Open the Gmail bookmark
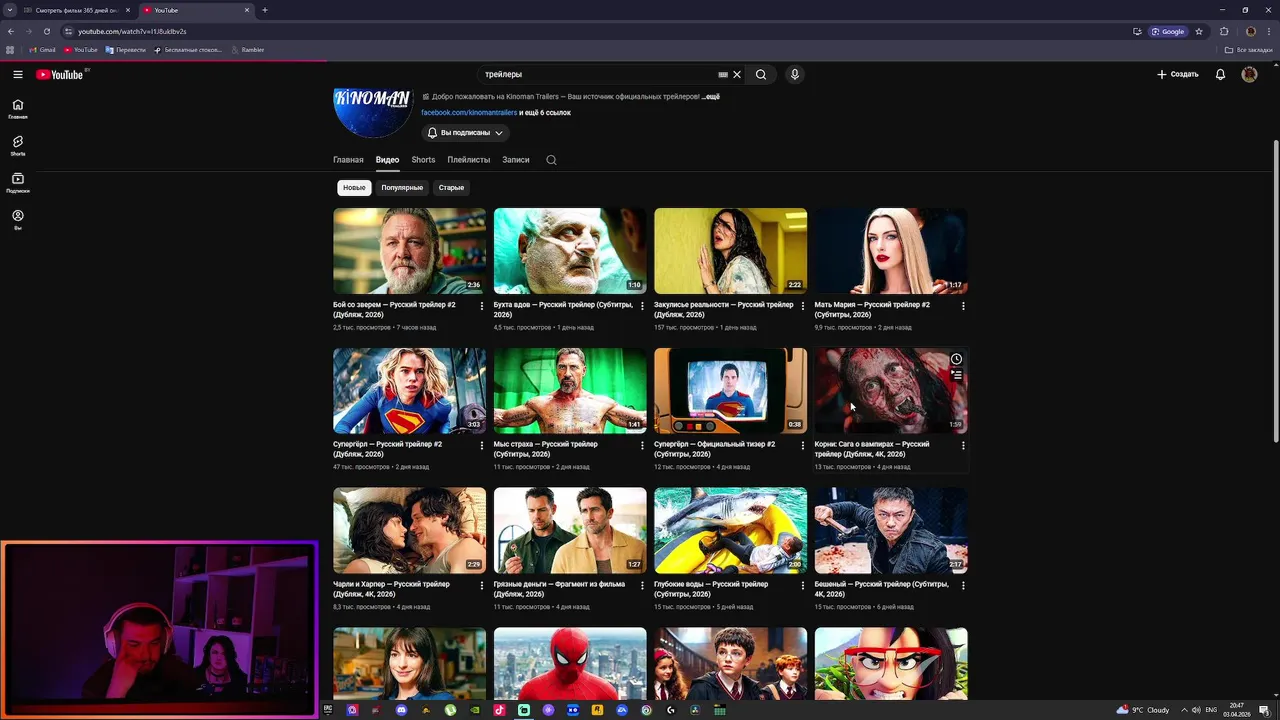Viewport: 1280px width, 720px height. [x=42, y=50]
